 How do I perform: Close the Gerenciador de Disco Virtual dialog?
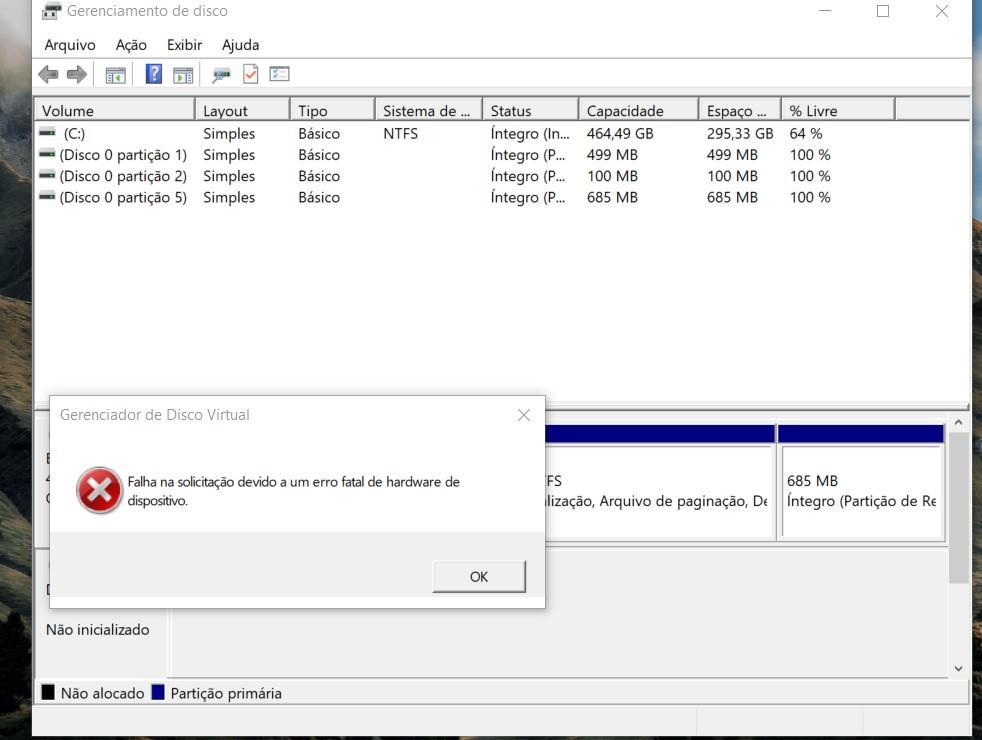click(524, 415)
